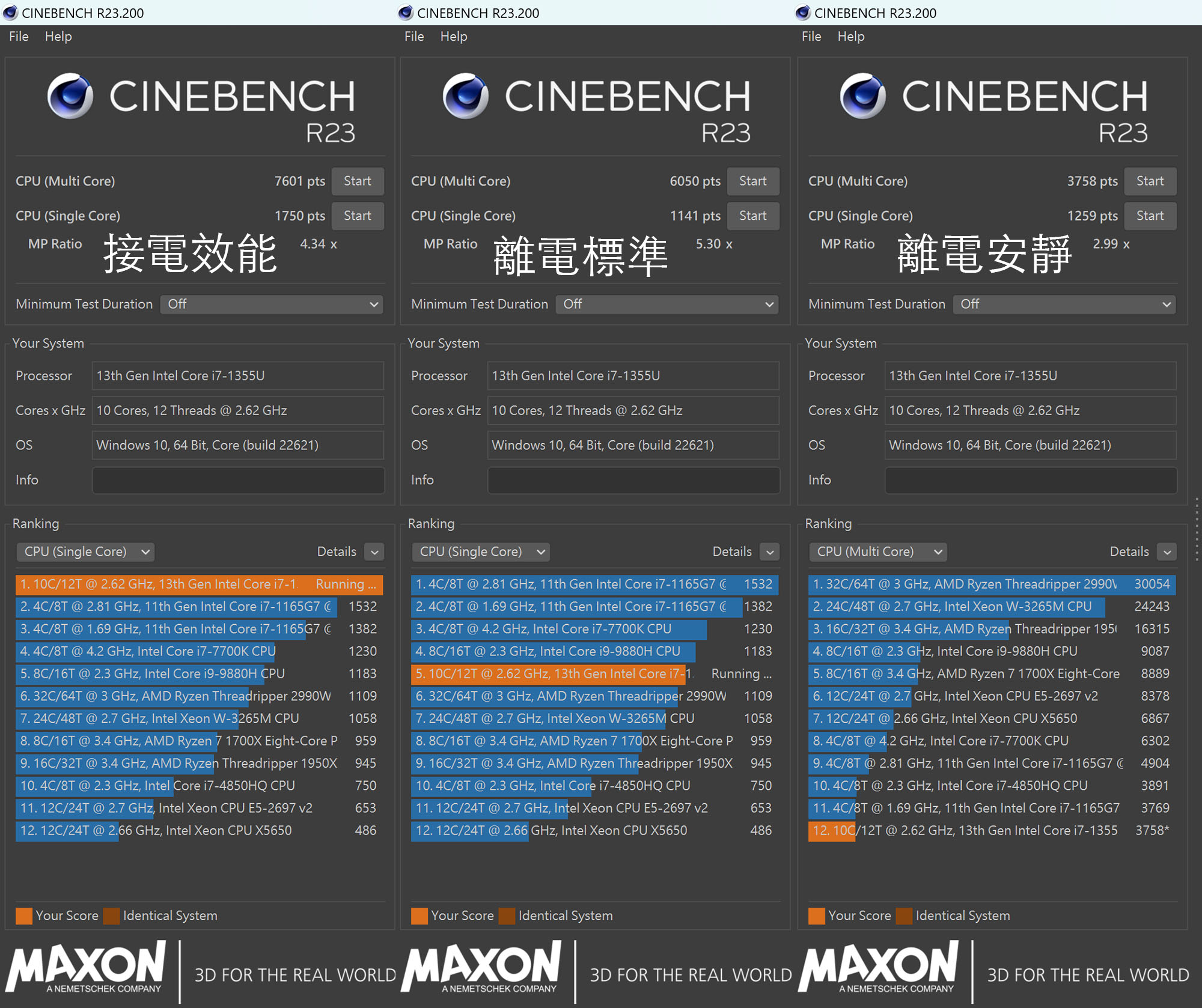The height and width of the screenshot is (1008, 1202).
Task: Click the Cinebench sphere logo in middle window header
Action: [466, 96]
